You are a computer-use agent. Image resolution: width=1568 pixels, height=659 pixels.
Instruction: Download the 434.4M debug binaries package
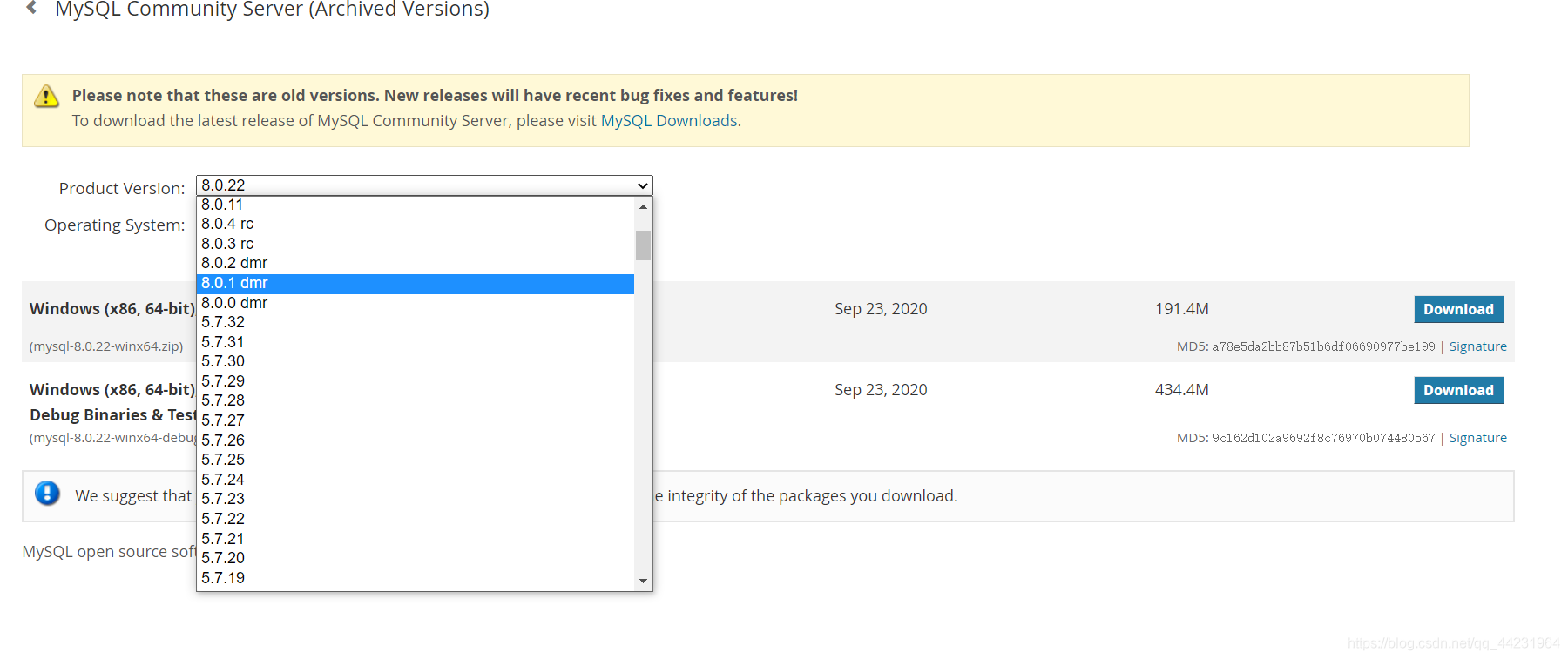1458,390
